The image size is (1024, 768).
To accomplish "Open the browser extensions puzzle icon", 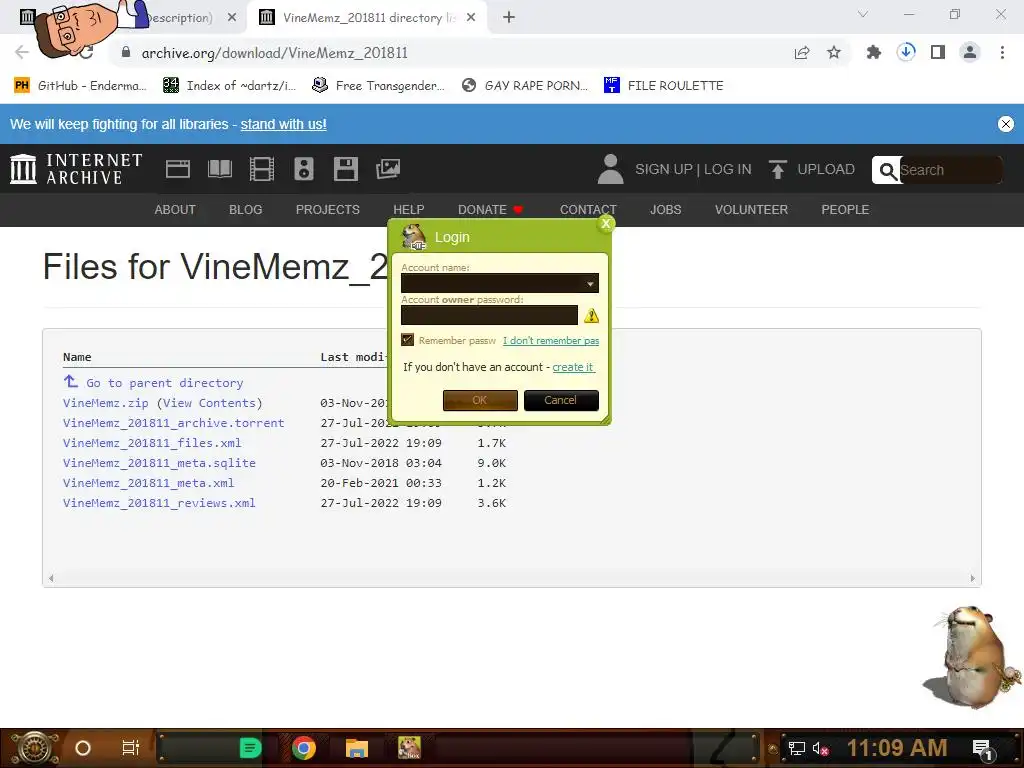I will click(x=873, y=52).
